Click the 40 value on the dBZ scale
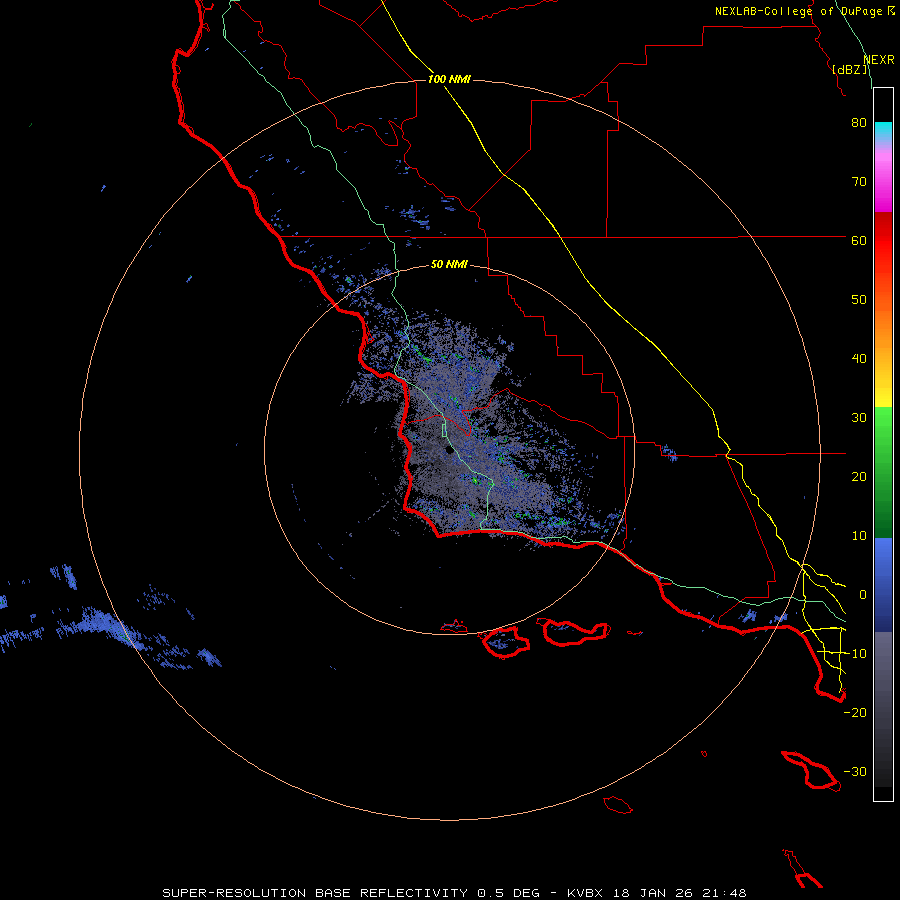 tap(859, 359)
